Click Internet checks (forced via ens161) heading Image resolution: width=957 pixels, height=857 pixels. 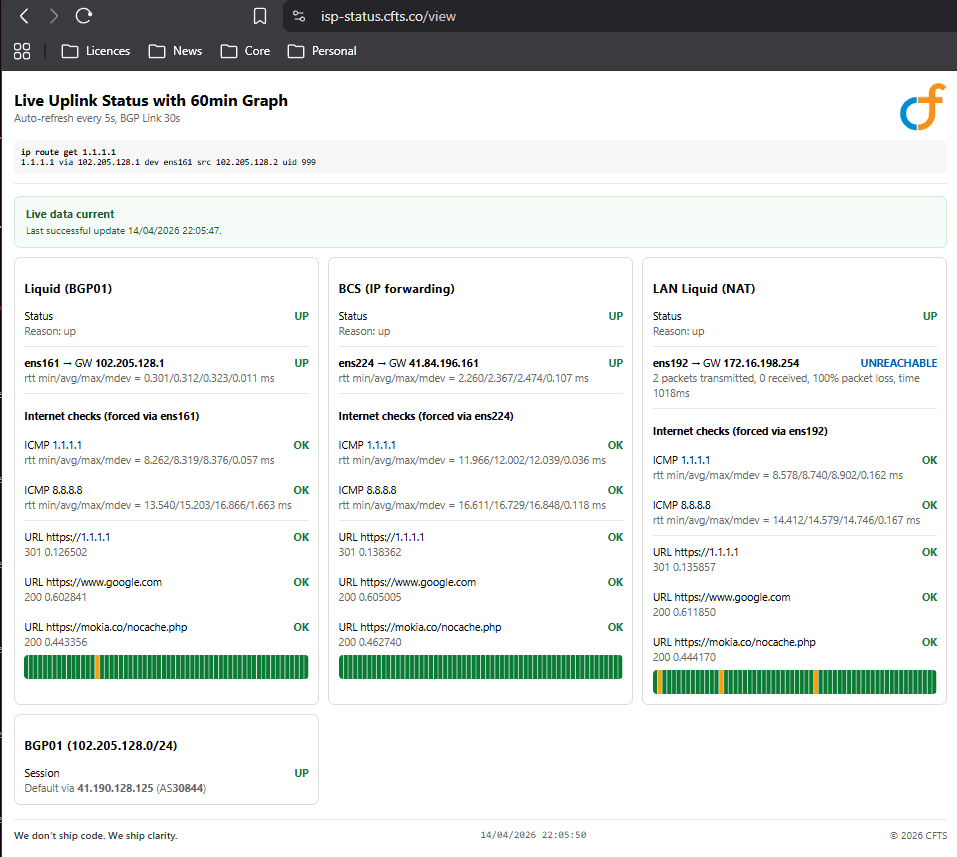click(112, 416)
